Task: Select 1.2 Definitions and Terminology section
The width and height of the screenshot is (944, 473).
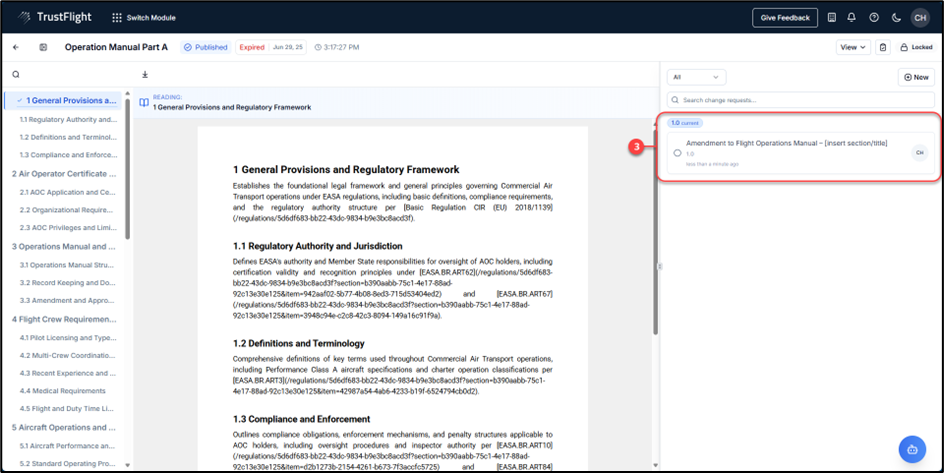Action: [67, 137]
